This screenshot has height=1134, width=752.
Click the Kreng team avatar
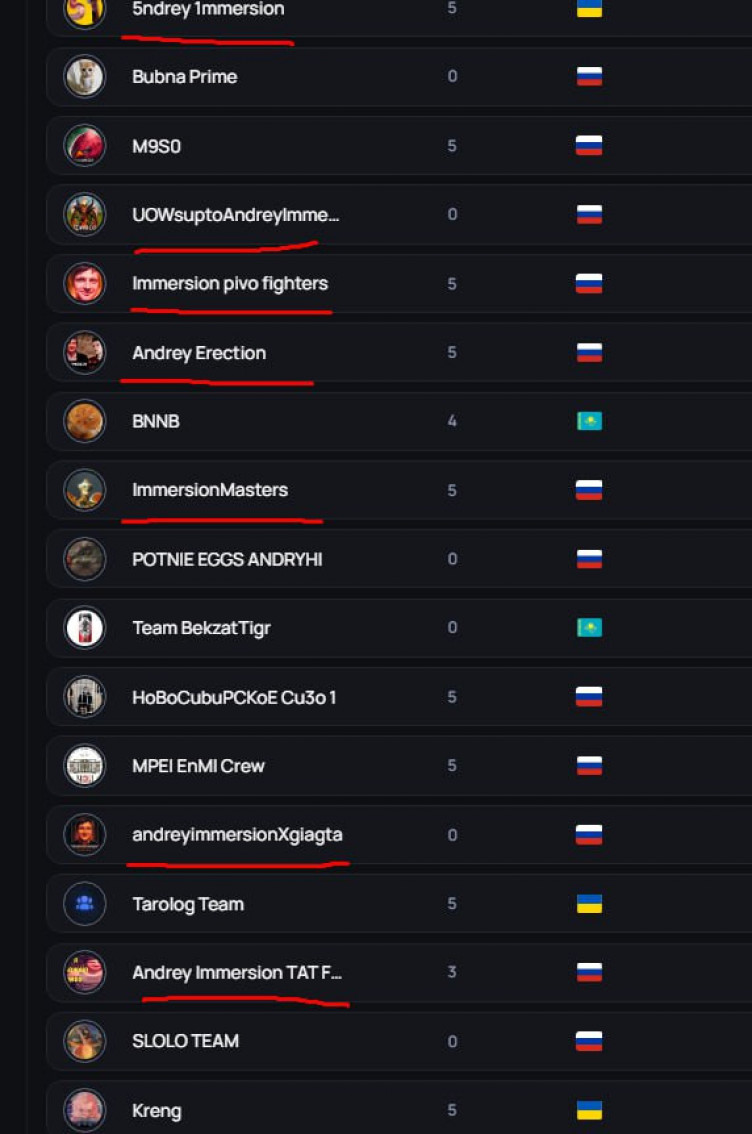point(85,1110)
